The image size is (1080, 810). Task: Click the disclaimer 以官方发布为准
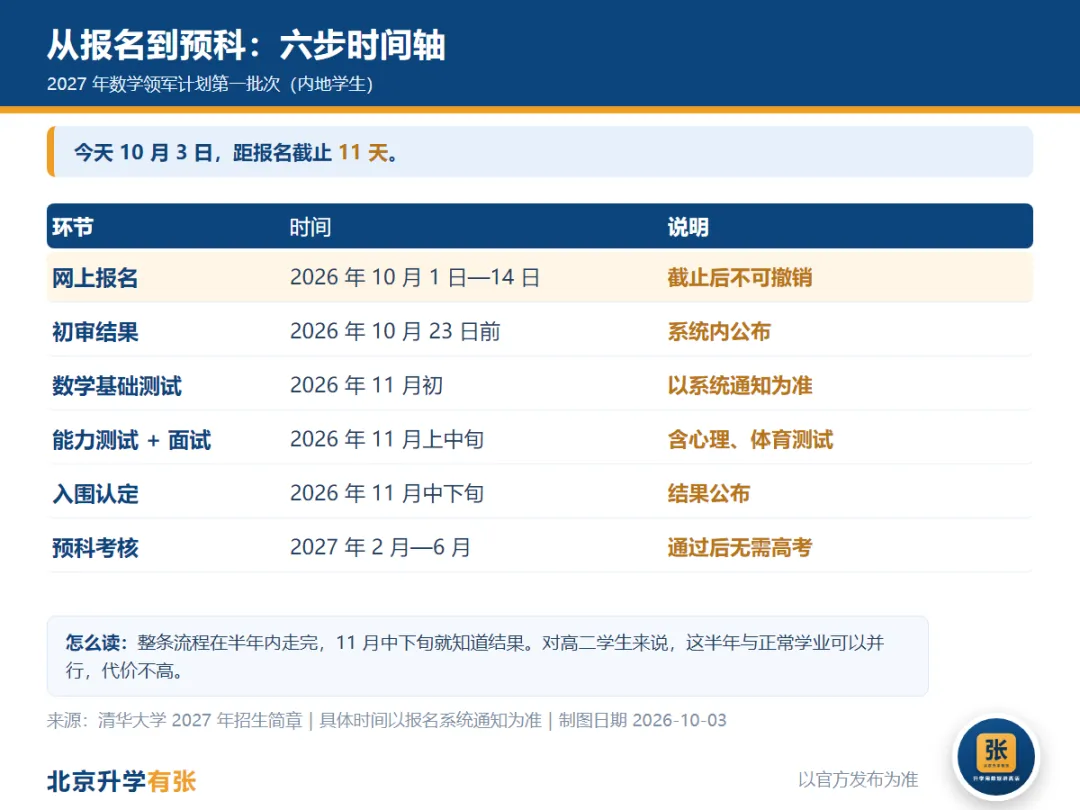click(858, 780)
